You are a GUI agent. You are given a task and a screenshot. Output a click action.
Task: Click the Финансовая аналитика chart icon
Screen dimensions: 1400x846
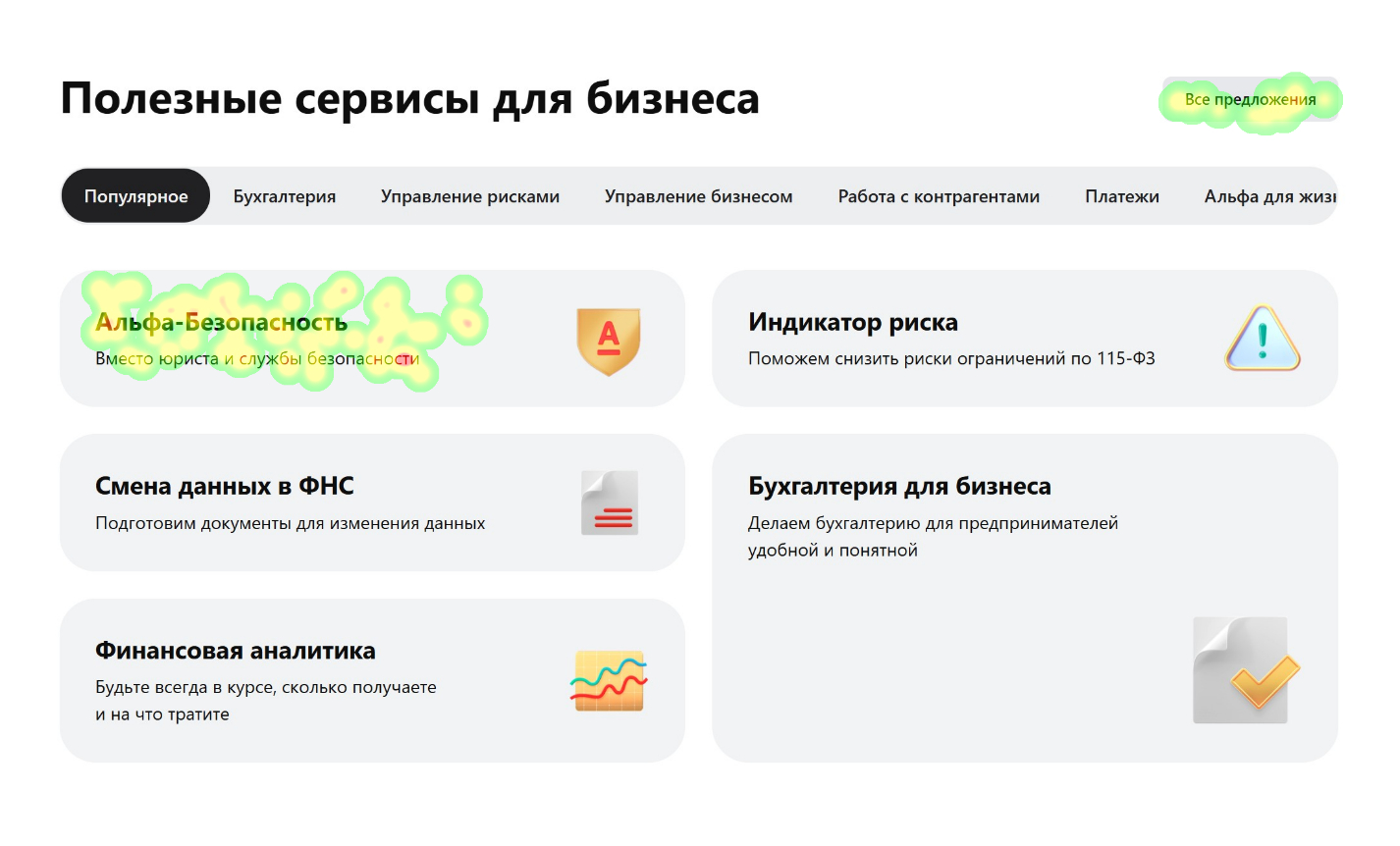(609, 680)
